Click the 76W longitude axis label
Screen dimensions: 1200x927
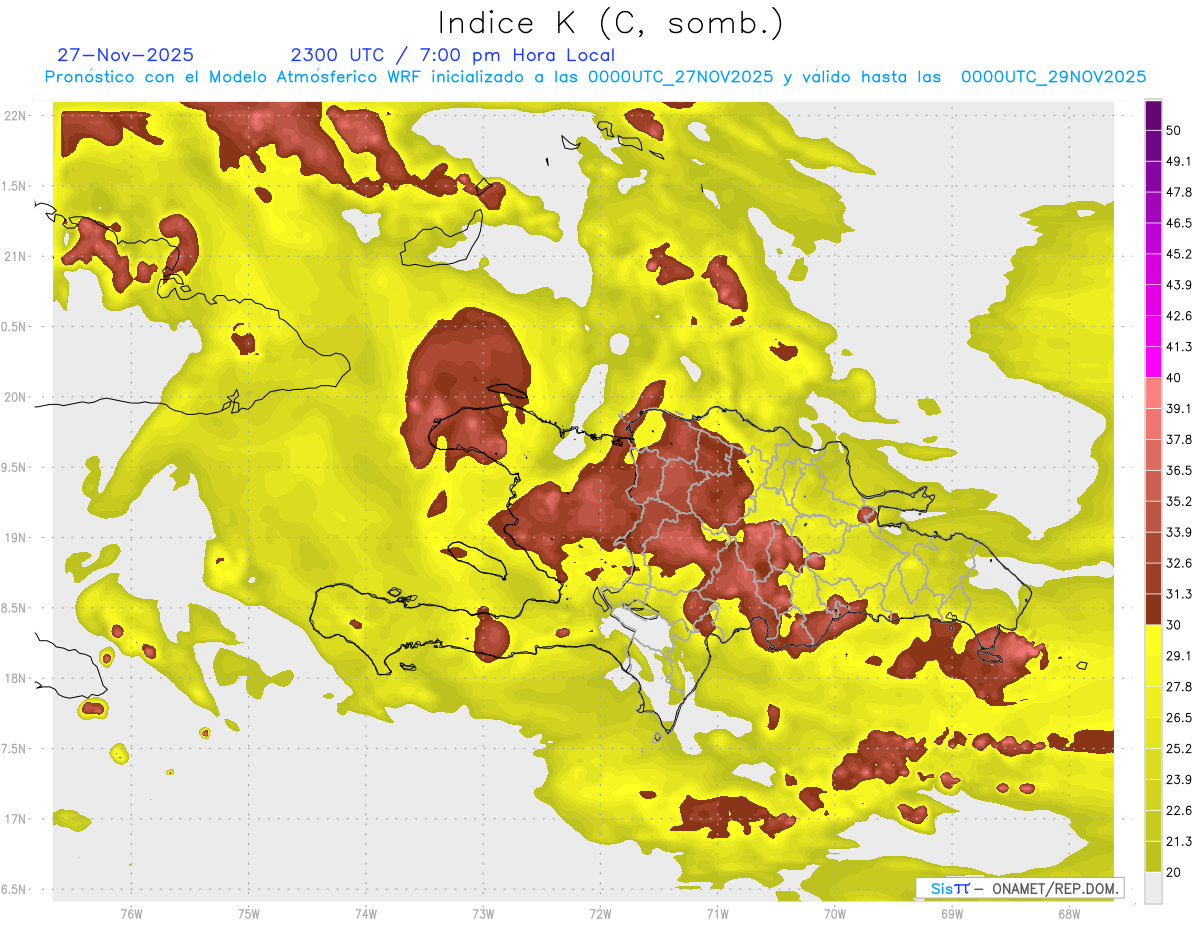[x=131, y=913]
